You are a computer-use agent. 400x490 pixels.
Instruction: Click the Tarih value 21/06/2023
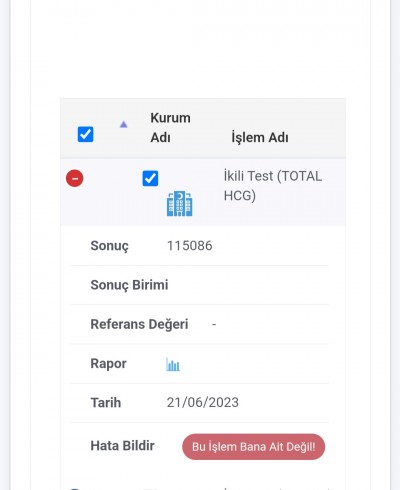point(203,402)
